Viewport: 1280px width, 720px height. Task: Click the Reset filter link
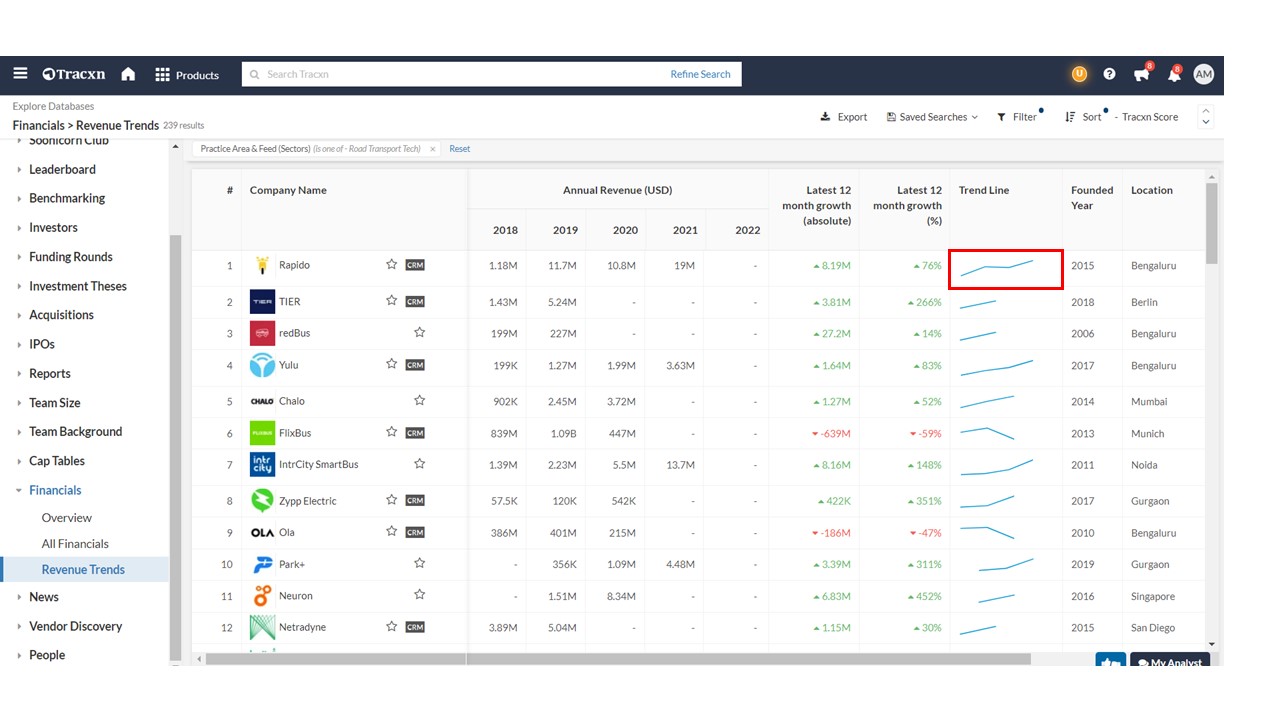459,149
